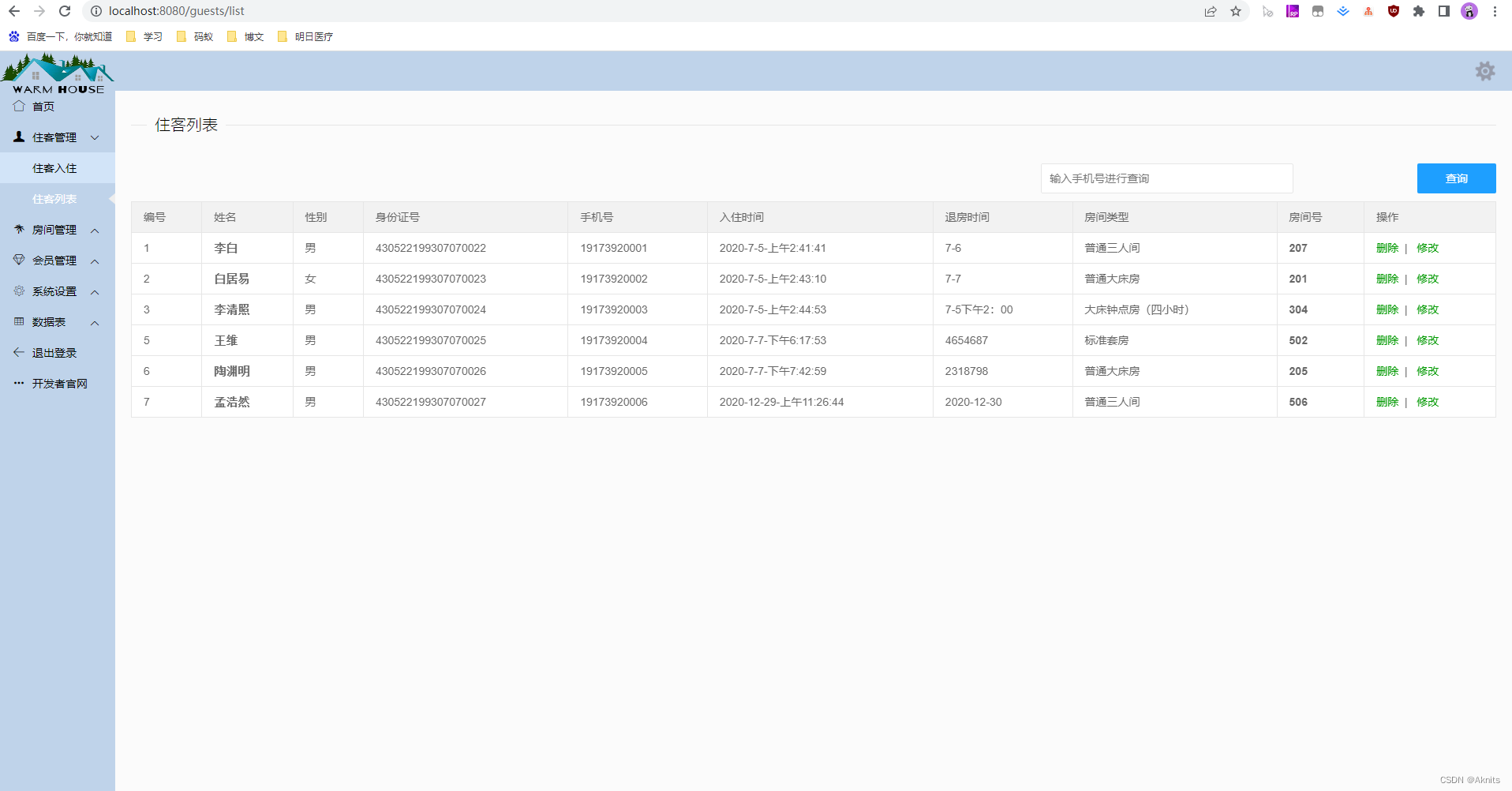Image resolution: width=1512 pixels, height=791 pixels.
Task: Bookmark this page with the star icon
Action: point(1236,11)
